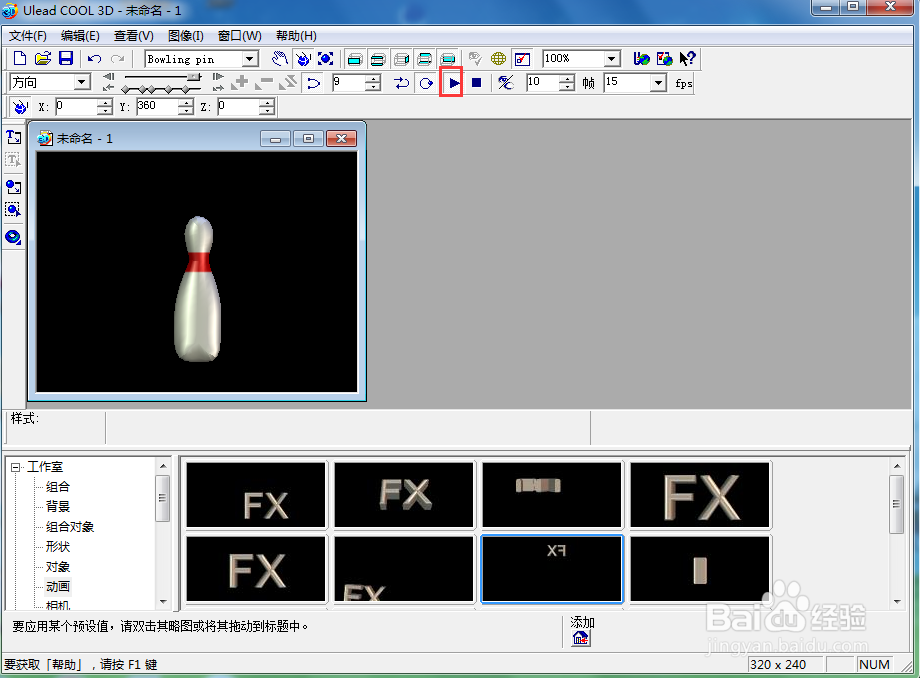Open the 窗口(W) menu
920x678 pixels.
239,36
